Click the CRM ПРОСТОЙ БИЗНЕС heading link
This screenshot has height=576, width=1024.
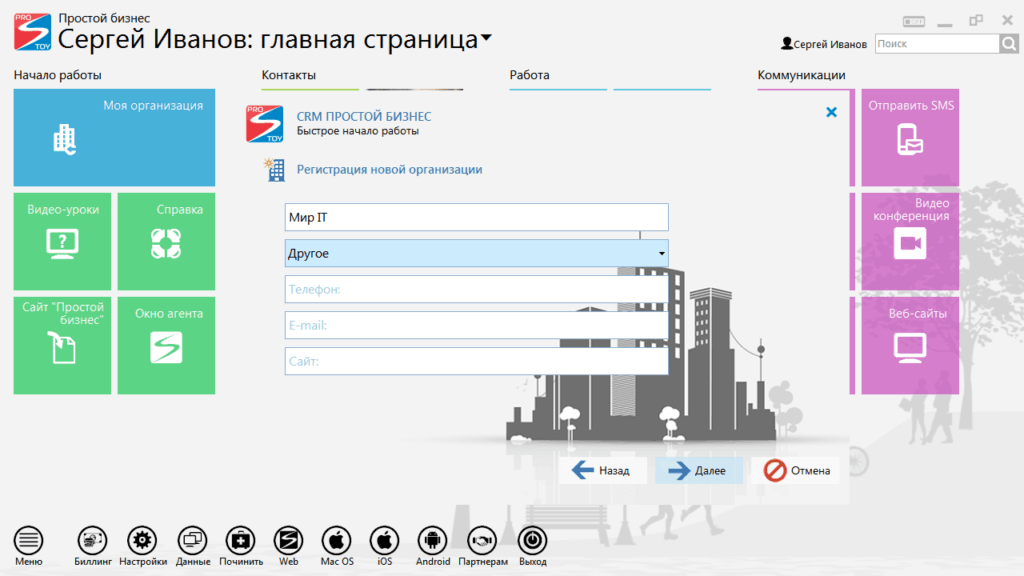364,116
